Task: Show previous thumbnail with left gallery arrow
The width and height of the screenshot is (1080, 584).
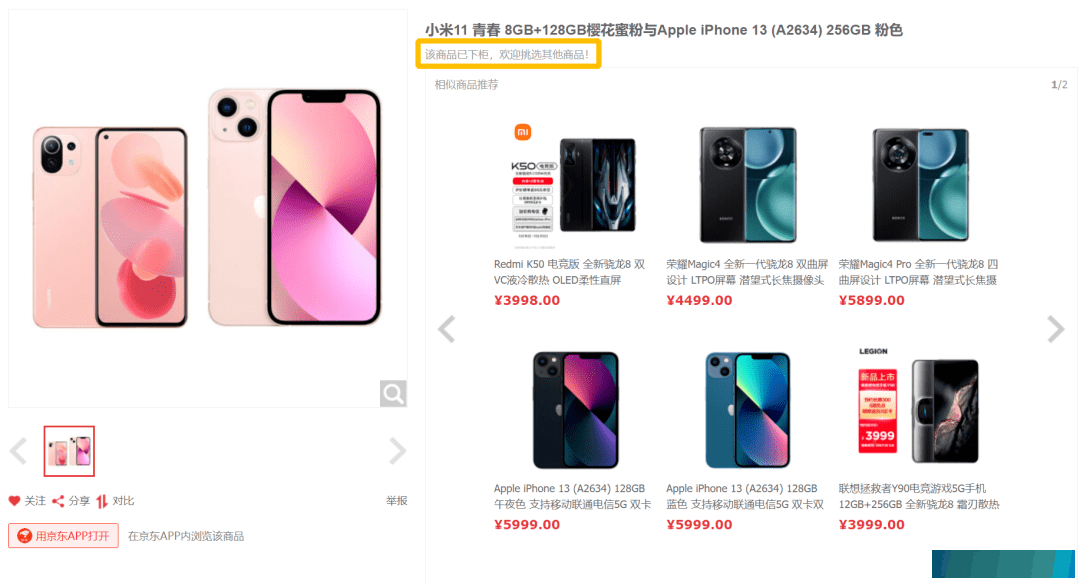Action: click(19, 451)
